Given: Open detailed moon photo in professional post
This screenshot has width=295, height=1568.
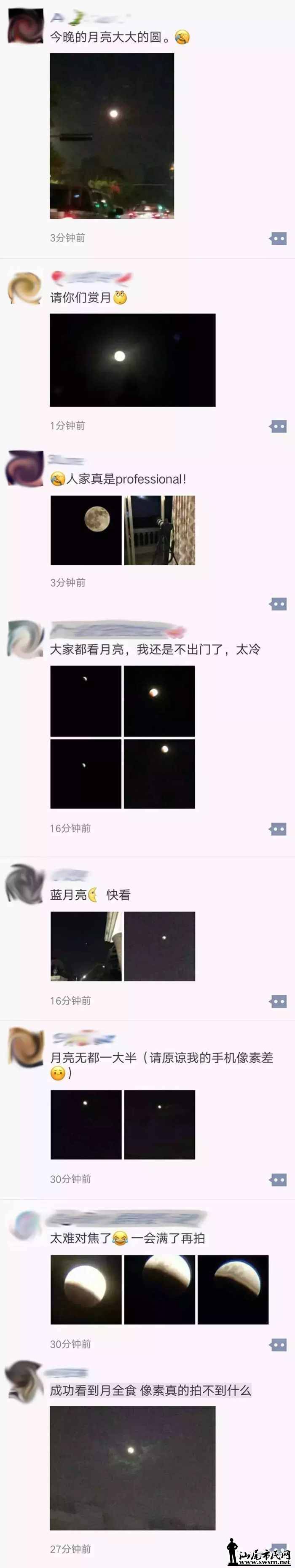Looking at the screenshot, I should tap(86, 530).
